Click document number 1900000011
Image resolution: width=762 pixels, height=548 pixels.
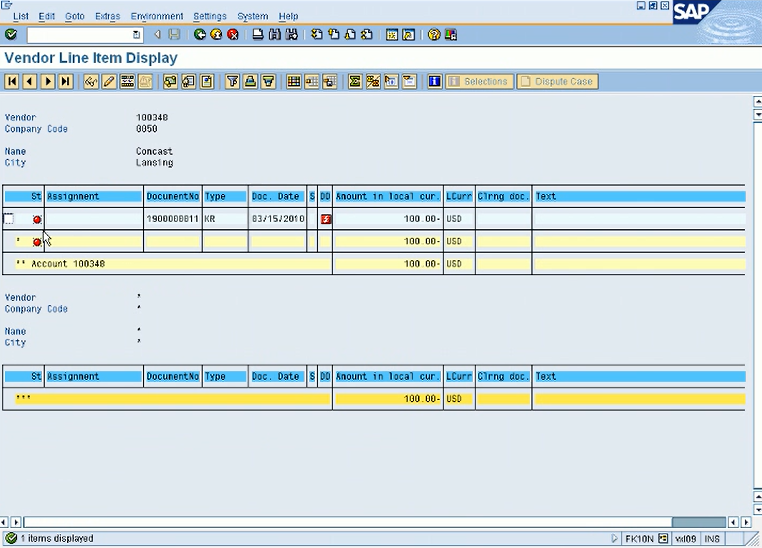point(173,219)
